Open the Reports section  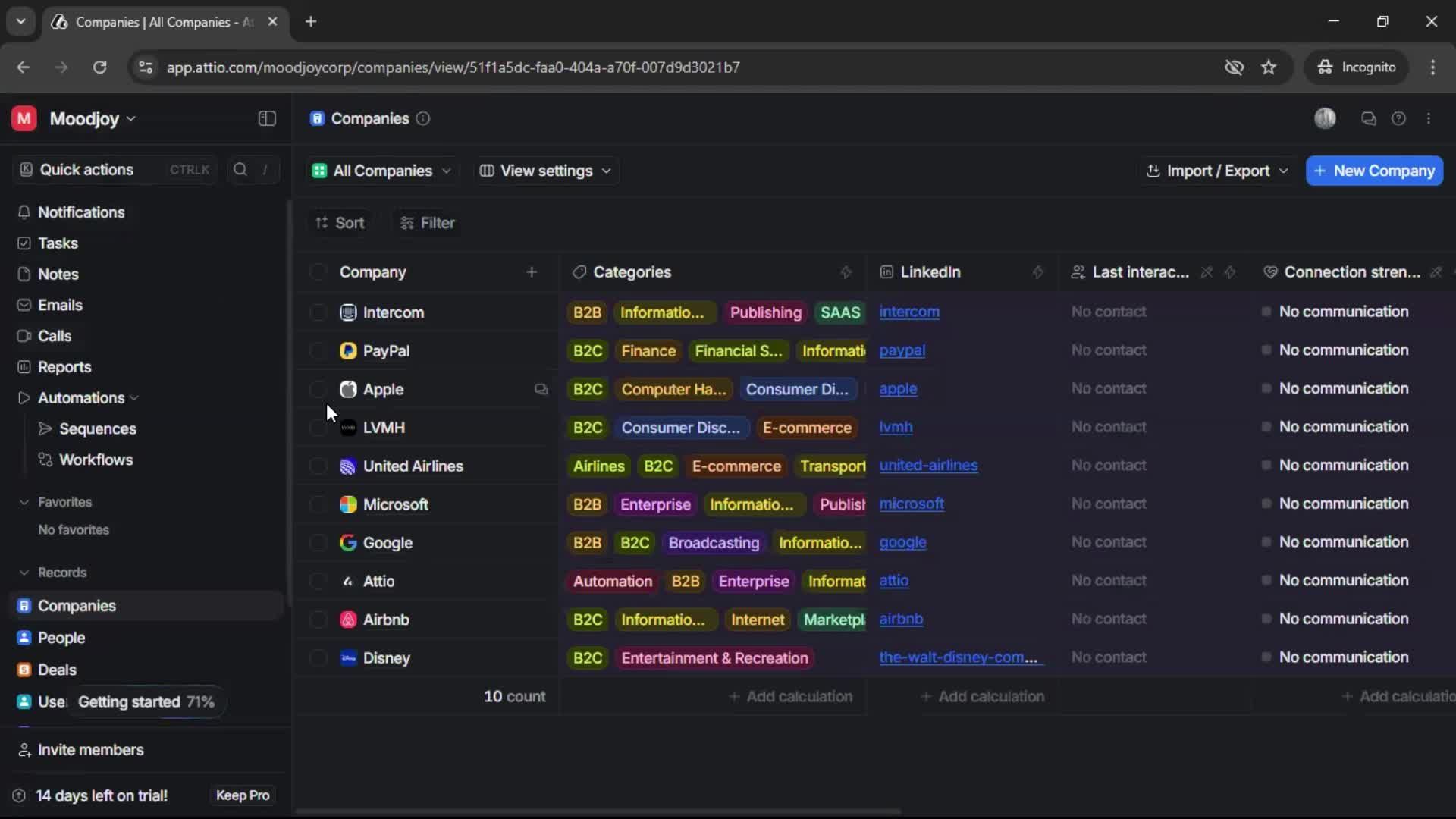pos(64,366)
